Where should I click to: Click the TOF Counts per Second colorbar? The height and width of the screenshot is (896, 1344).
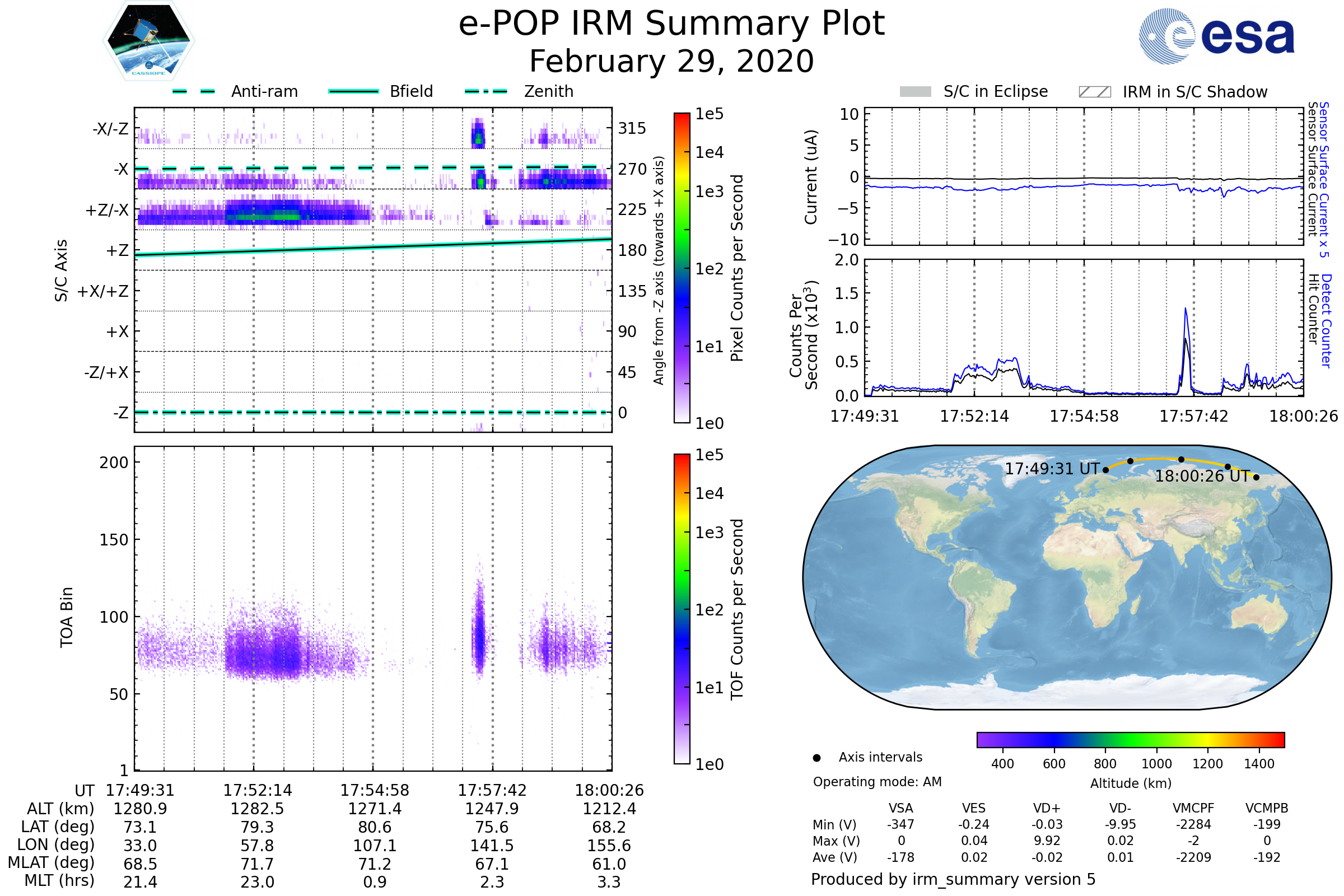point(682,609)
